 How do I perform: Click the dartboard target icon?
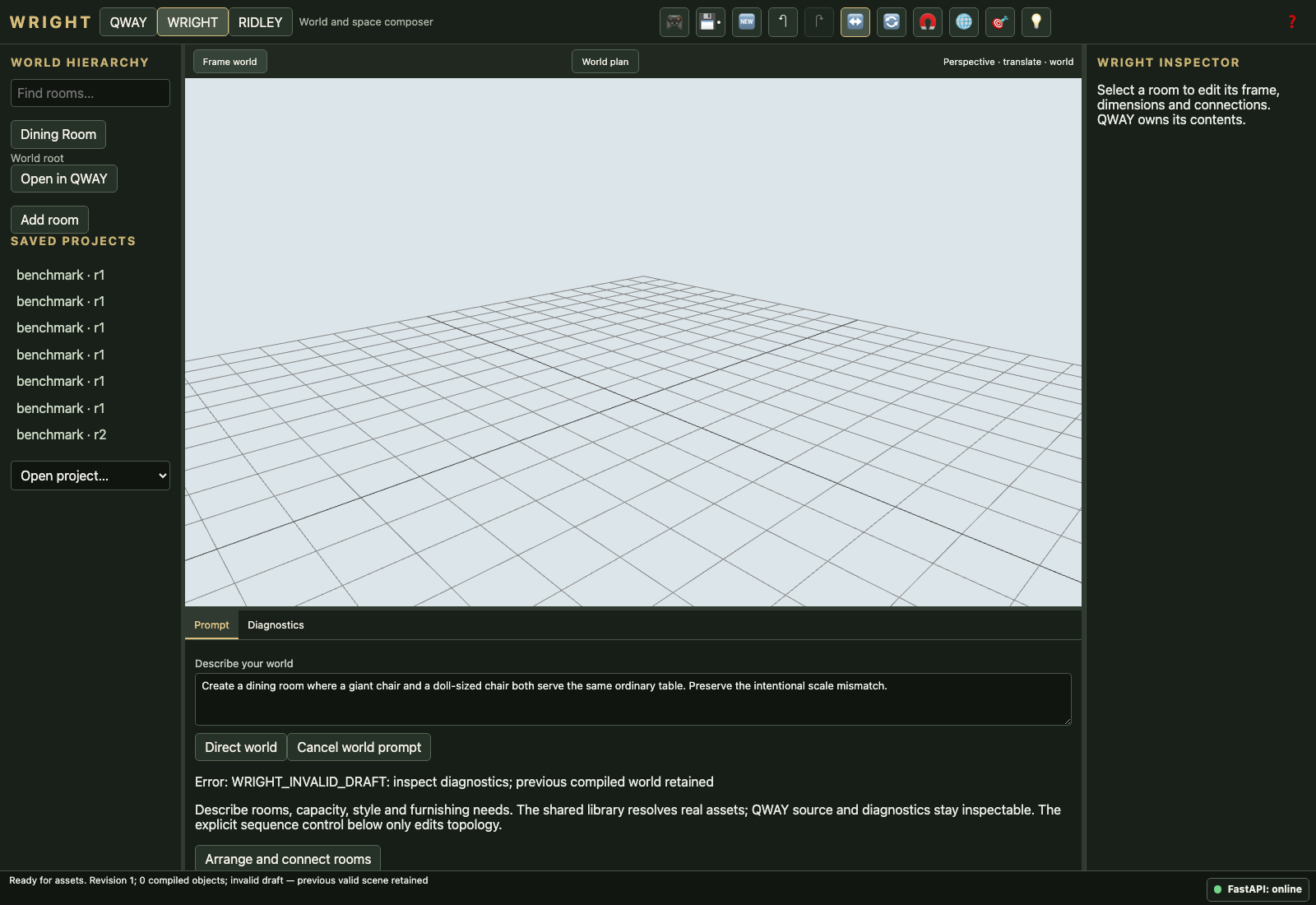[x=1000, y=22]
